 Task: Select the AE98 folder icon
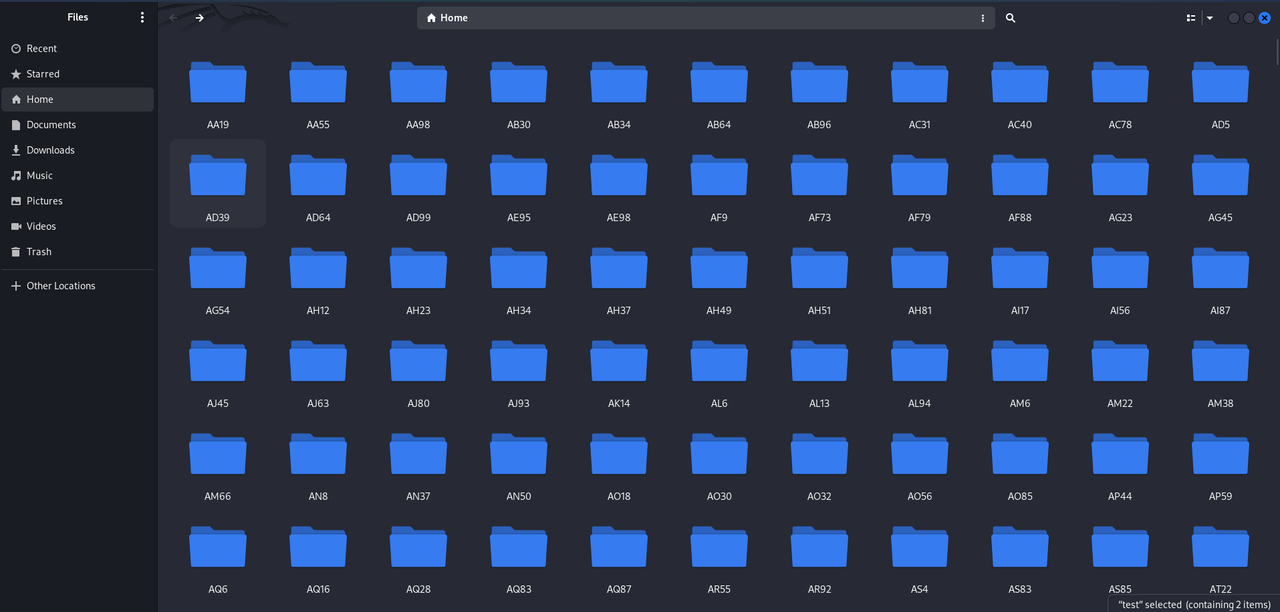619,175
